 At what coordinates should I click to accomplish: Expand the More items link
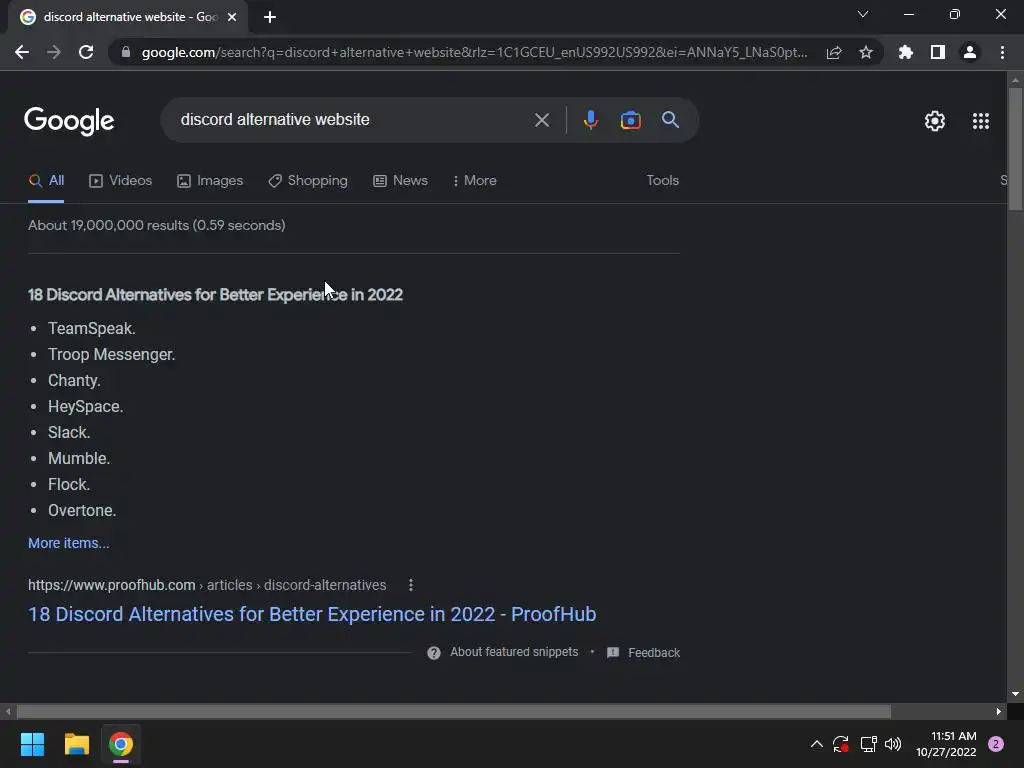(x=69, y=543)
